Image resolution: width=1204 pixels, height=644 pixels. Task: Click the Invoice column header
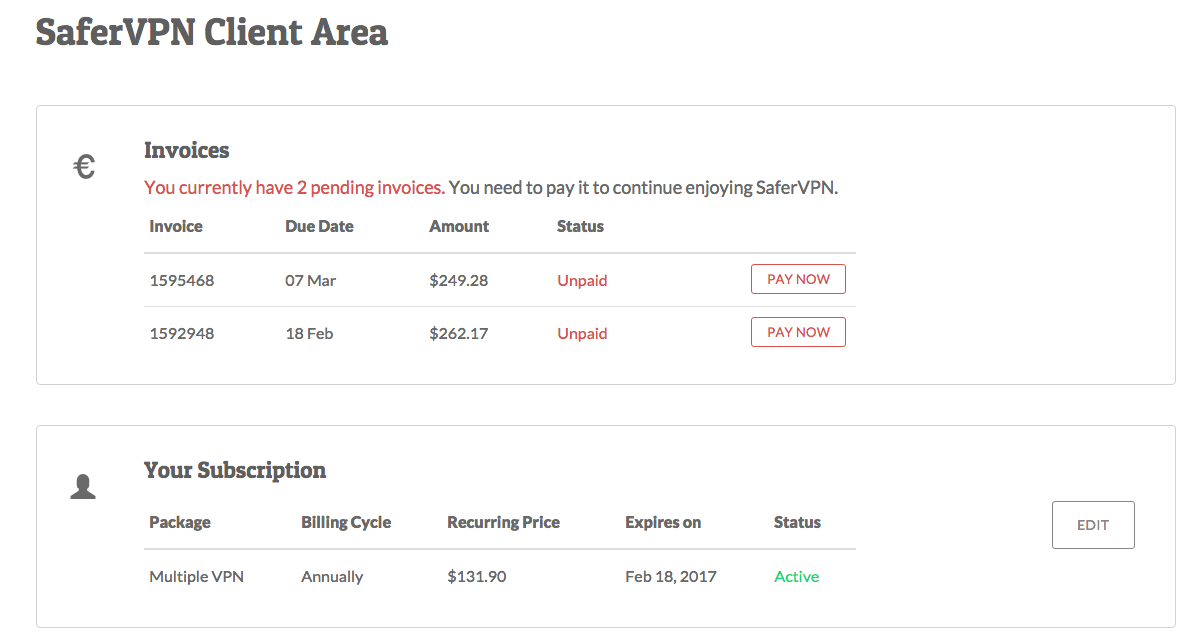(x=176, y=226)
